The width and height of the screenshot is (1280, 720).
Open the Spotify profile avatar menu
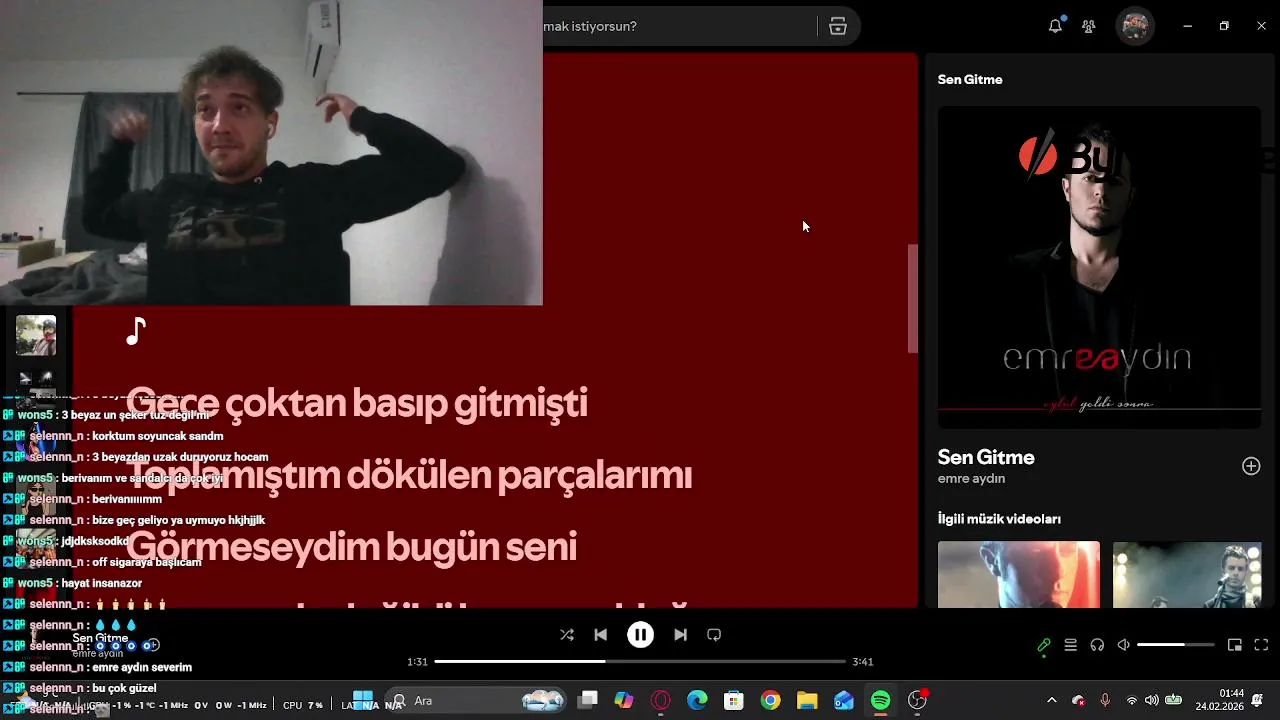click(1135, 26)
